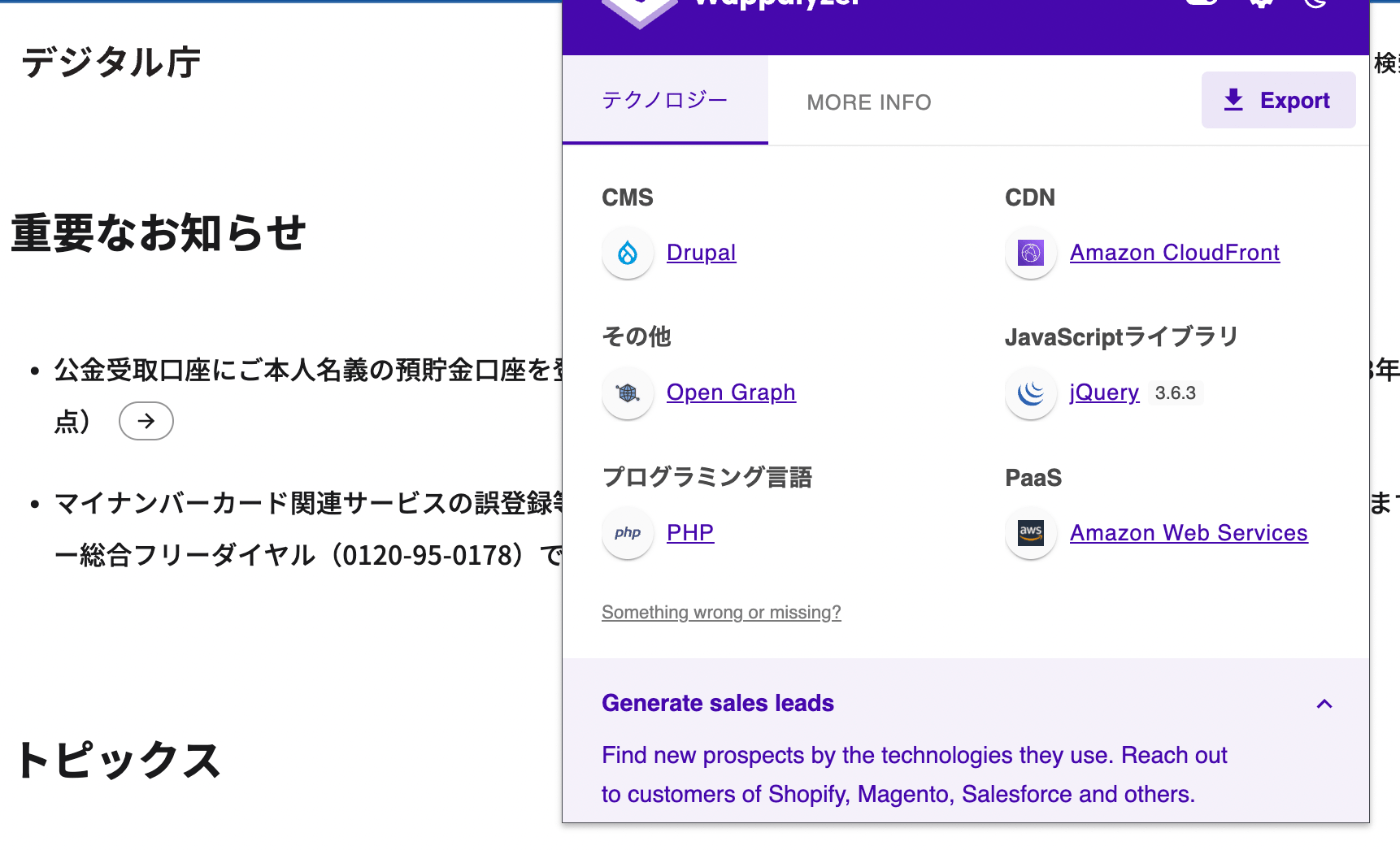Click the Open Graph icon
The width and height of the screenshot is (1400, 850).
(628, 393)
